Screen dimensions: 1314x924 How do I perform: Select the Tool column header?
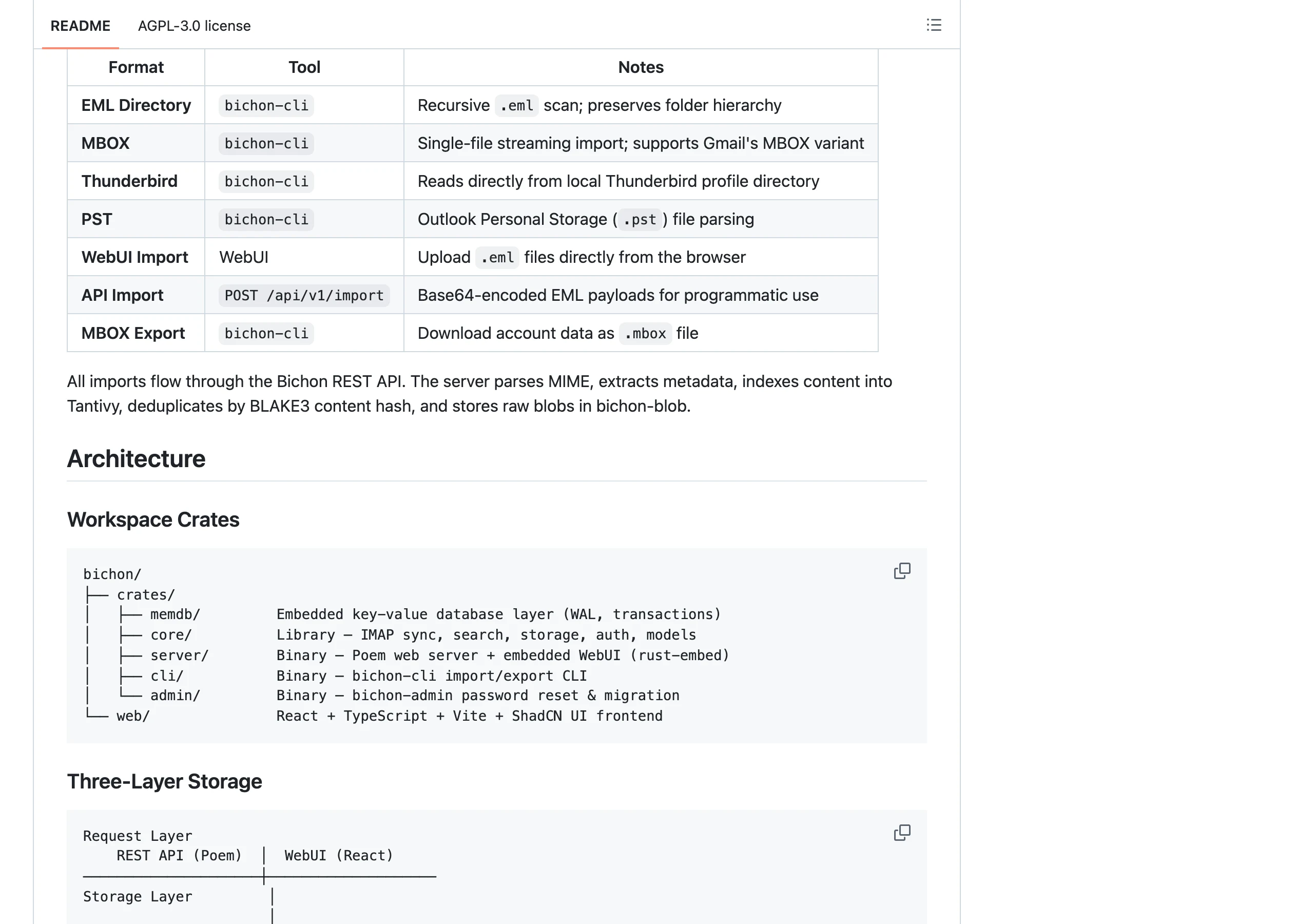(x=304, y=67)
